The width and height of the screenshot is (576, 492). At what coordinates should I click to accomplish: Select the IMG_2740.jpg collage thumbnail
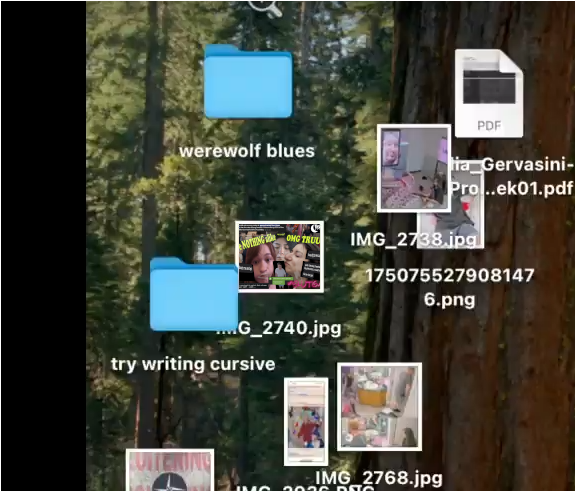coord(280,256)
